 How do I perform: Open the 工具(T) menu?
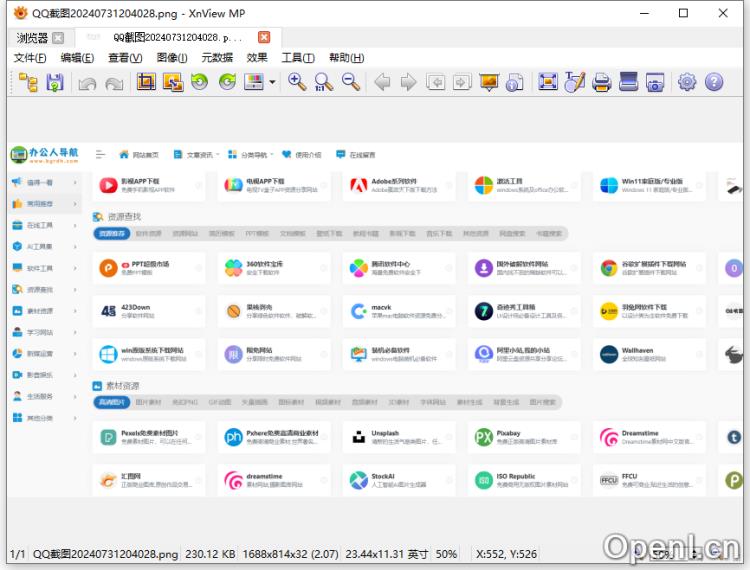298,58
